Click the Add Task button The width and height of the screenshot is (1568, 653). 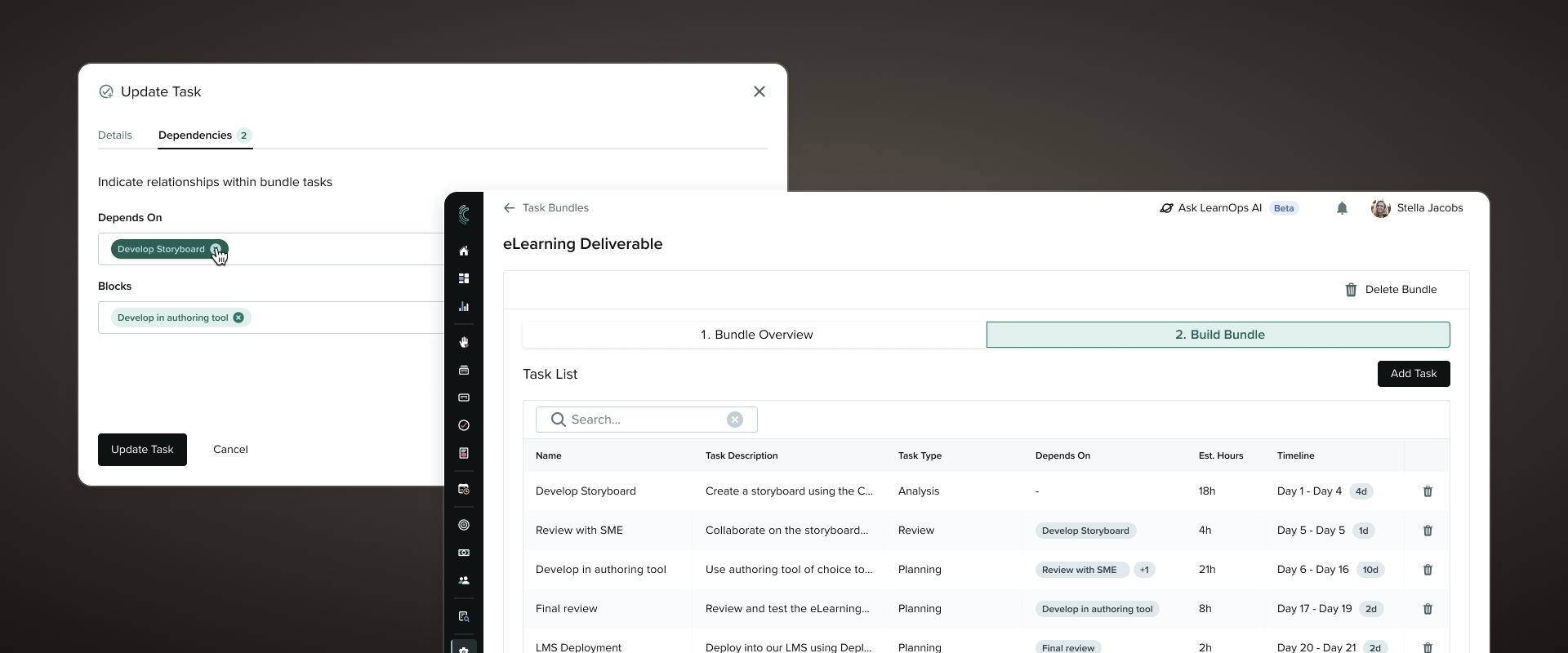click(x=1414, y=374)
